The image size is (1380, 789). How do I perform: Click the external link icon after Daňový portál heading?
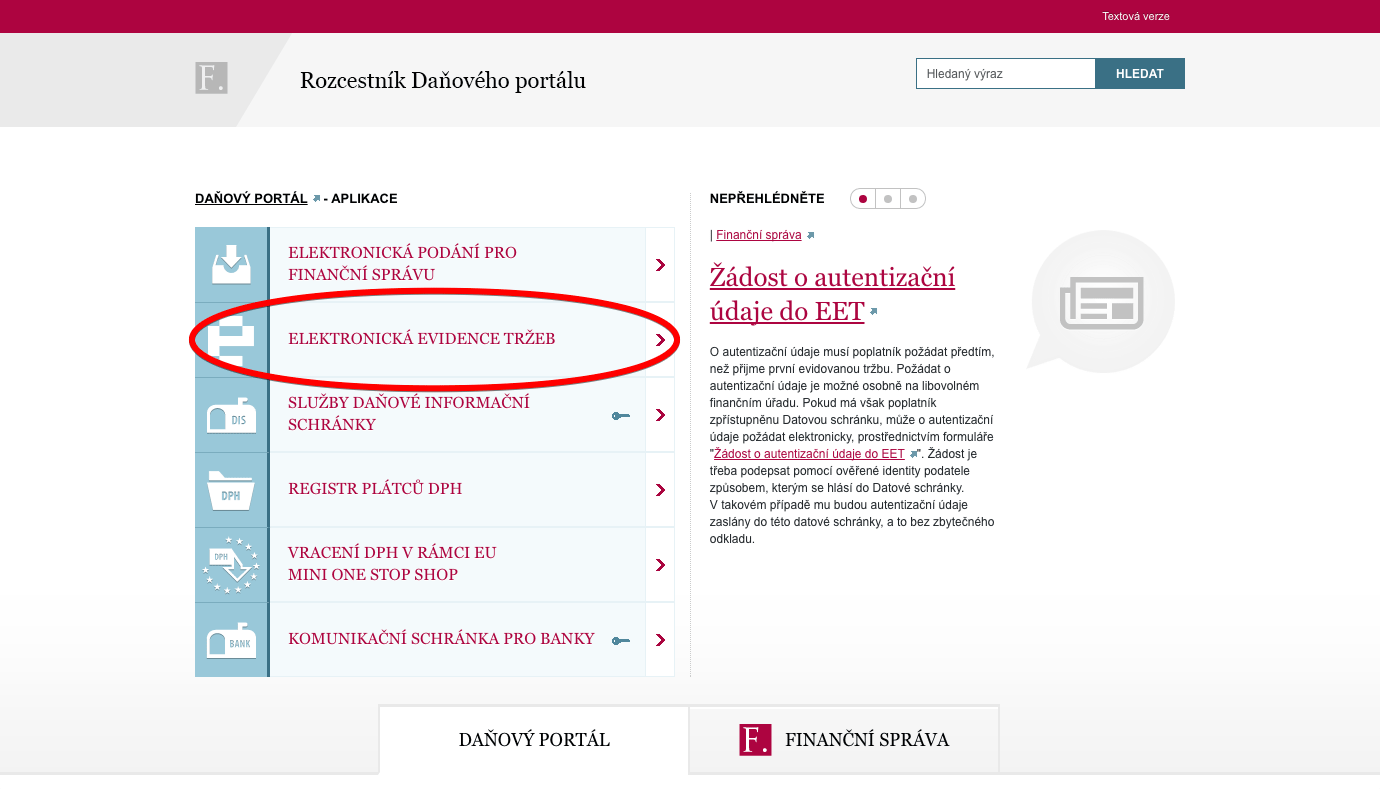point(316,199)
